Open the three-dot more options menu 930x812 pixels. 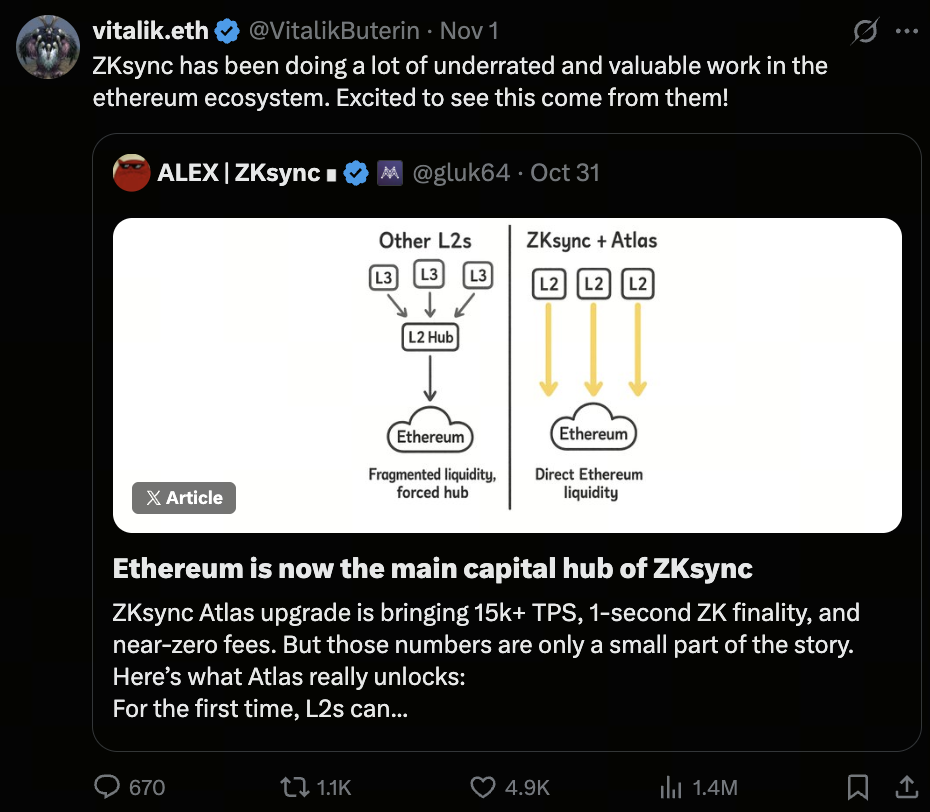906,31
